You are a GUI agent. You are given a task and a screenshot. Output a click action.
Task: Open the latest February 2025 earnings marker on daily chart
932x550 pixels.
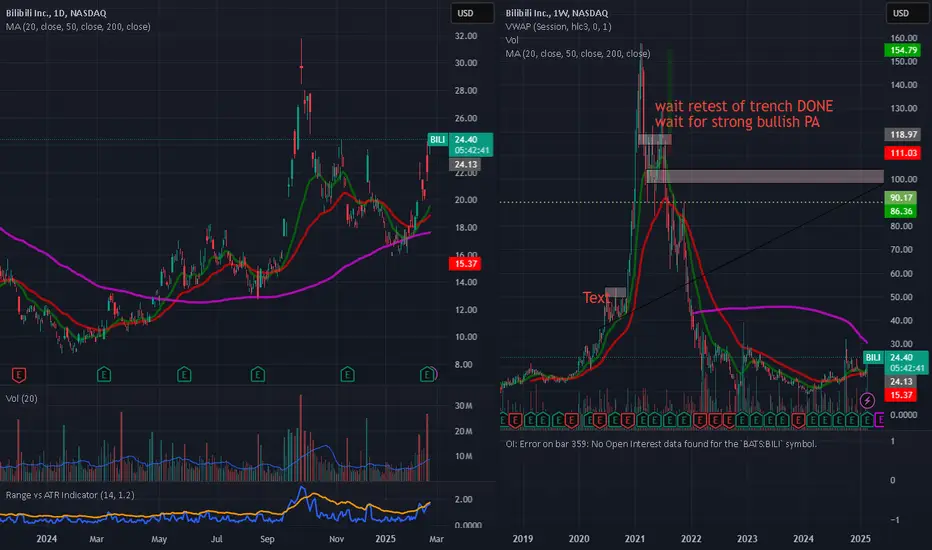pyautogui.click(x=427, y=375)
